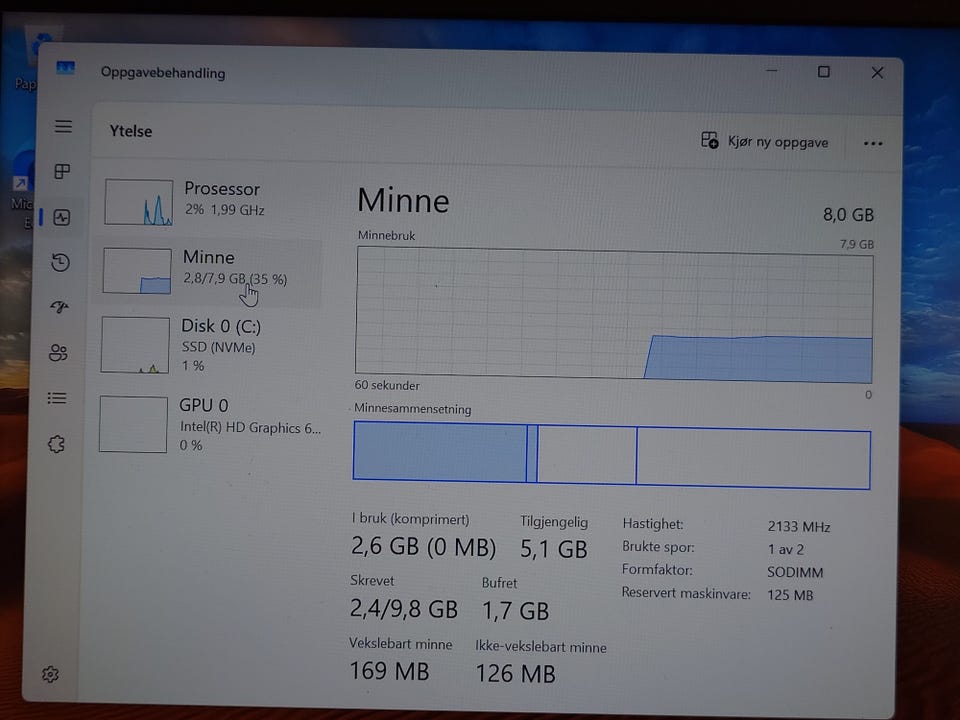Click Kjør ny oppgave button
960x720 pixels.
tap(765, 142)
